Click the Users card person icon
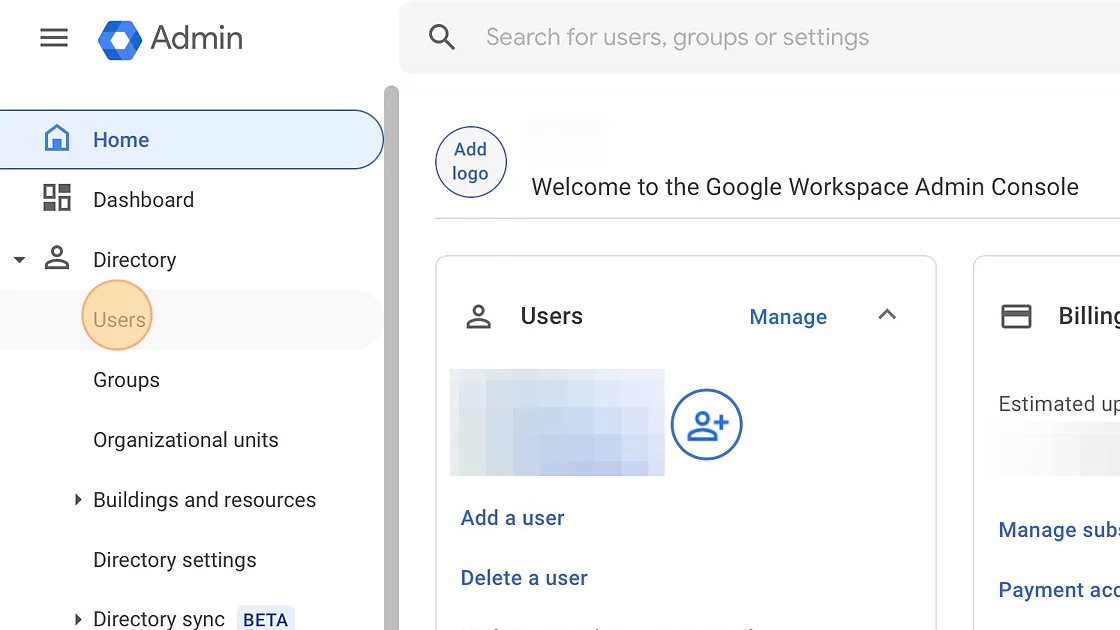 pos(478,316)
